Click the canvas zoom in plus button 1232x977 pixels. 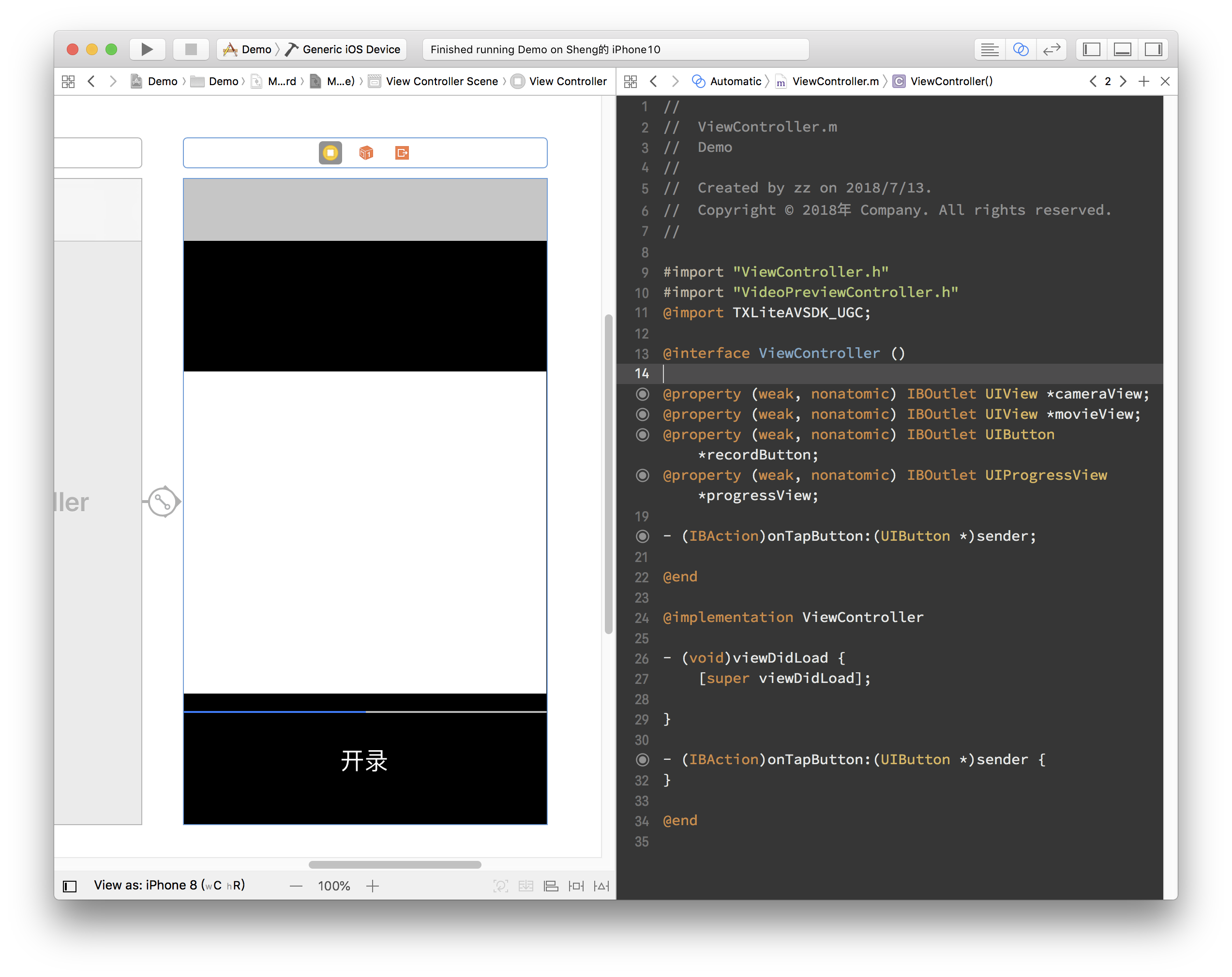click(x=373, y=886)
